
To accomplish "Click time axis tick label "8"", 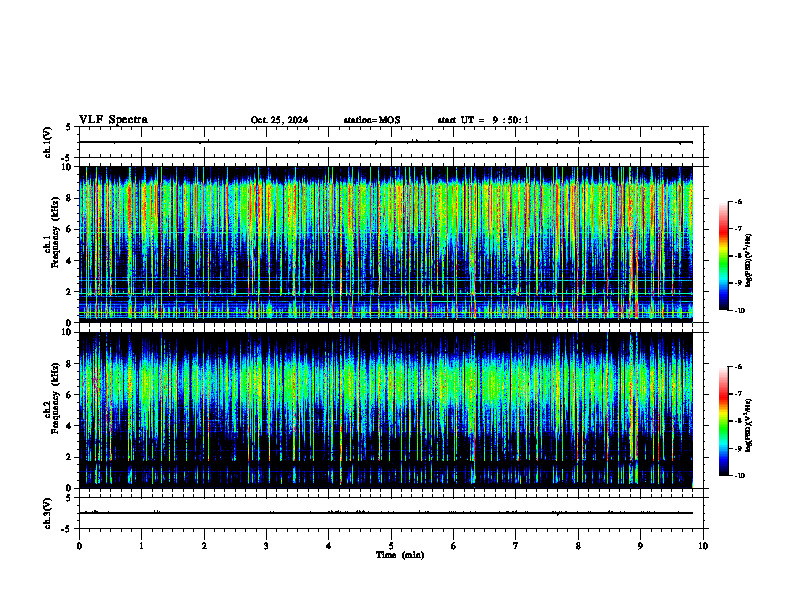I will coord(578,546).
